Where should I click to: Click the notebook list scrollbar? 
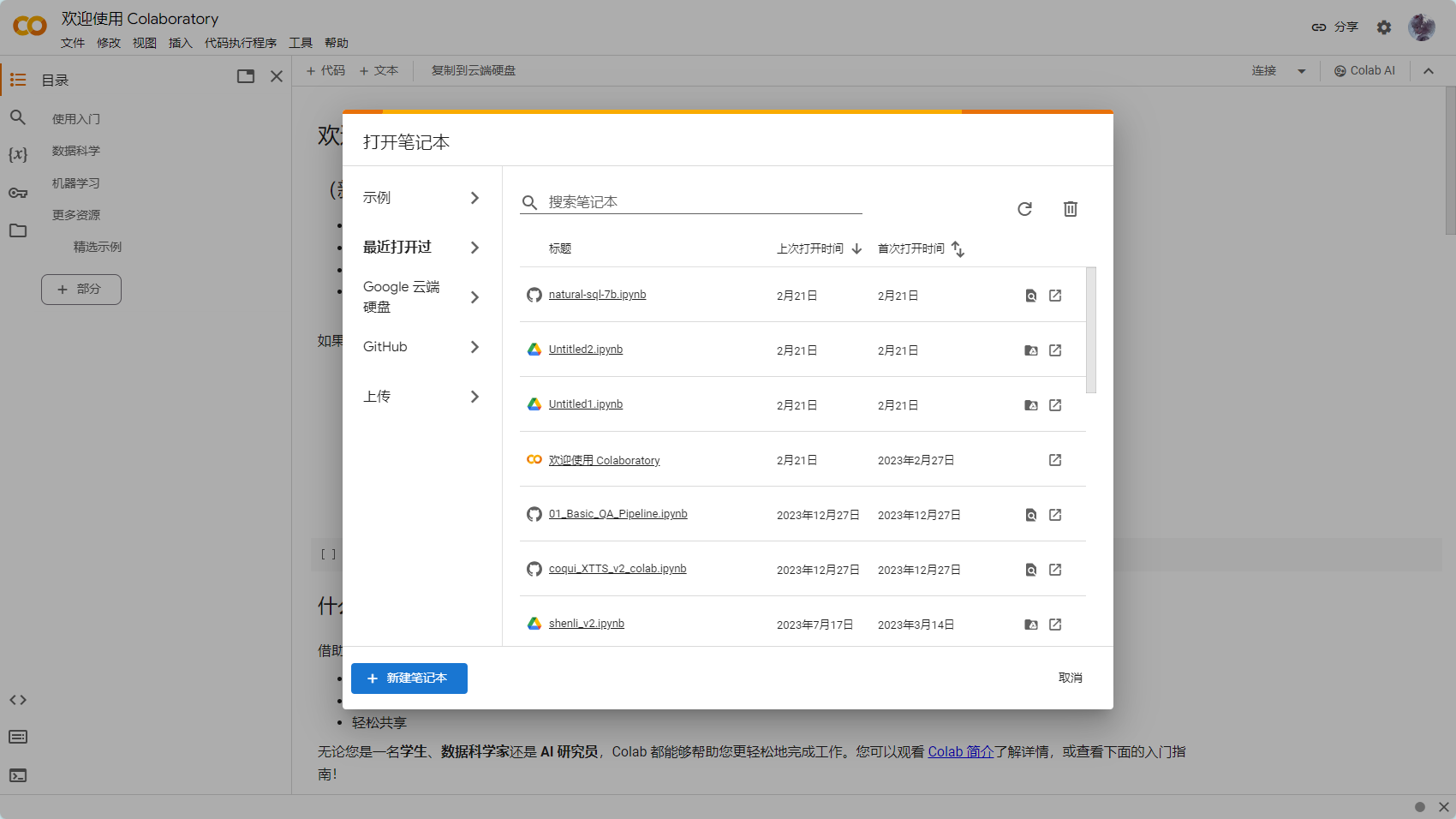(1091, 330)
